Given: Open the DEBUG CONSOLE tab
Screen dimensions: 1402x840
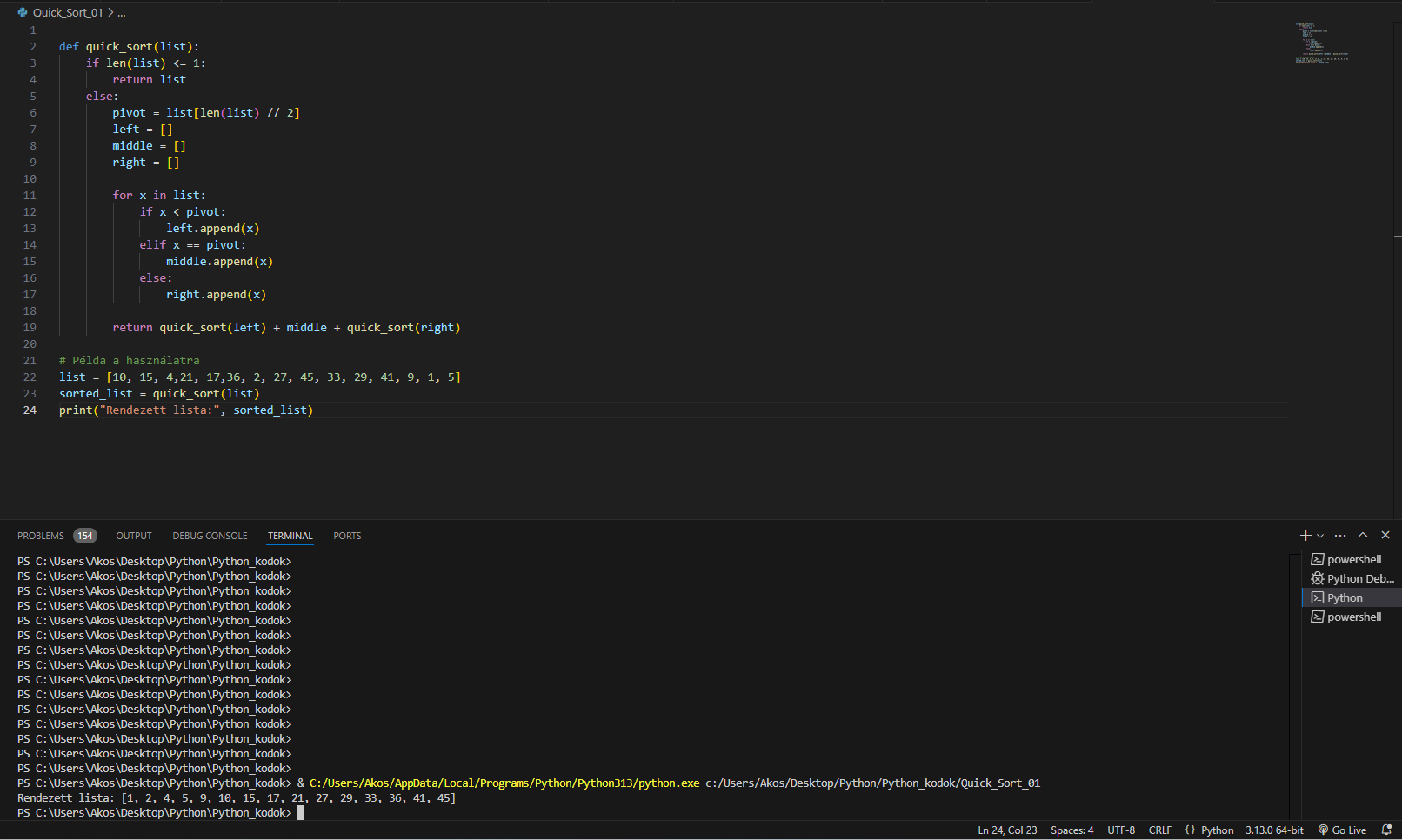Looking at the screenshot, I should click(210, 536).
